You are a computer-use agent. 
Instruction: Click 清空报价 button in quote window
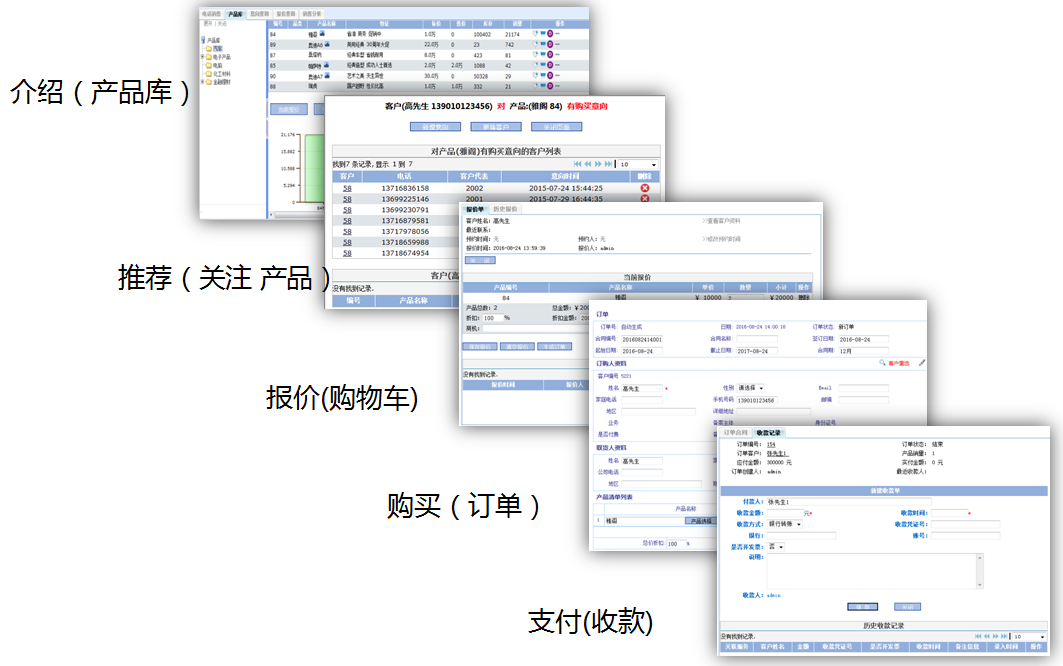[x=517, y=347]
